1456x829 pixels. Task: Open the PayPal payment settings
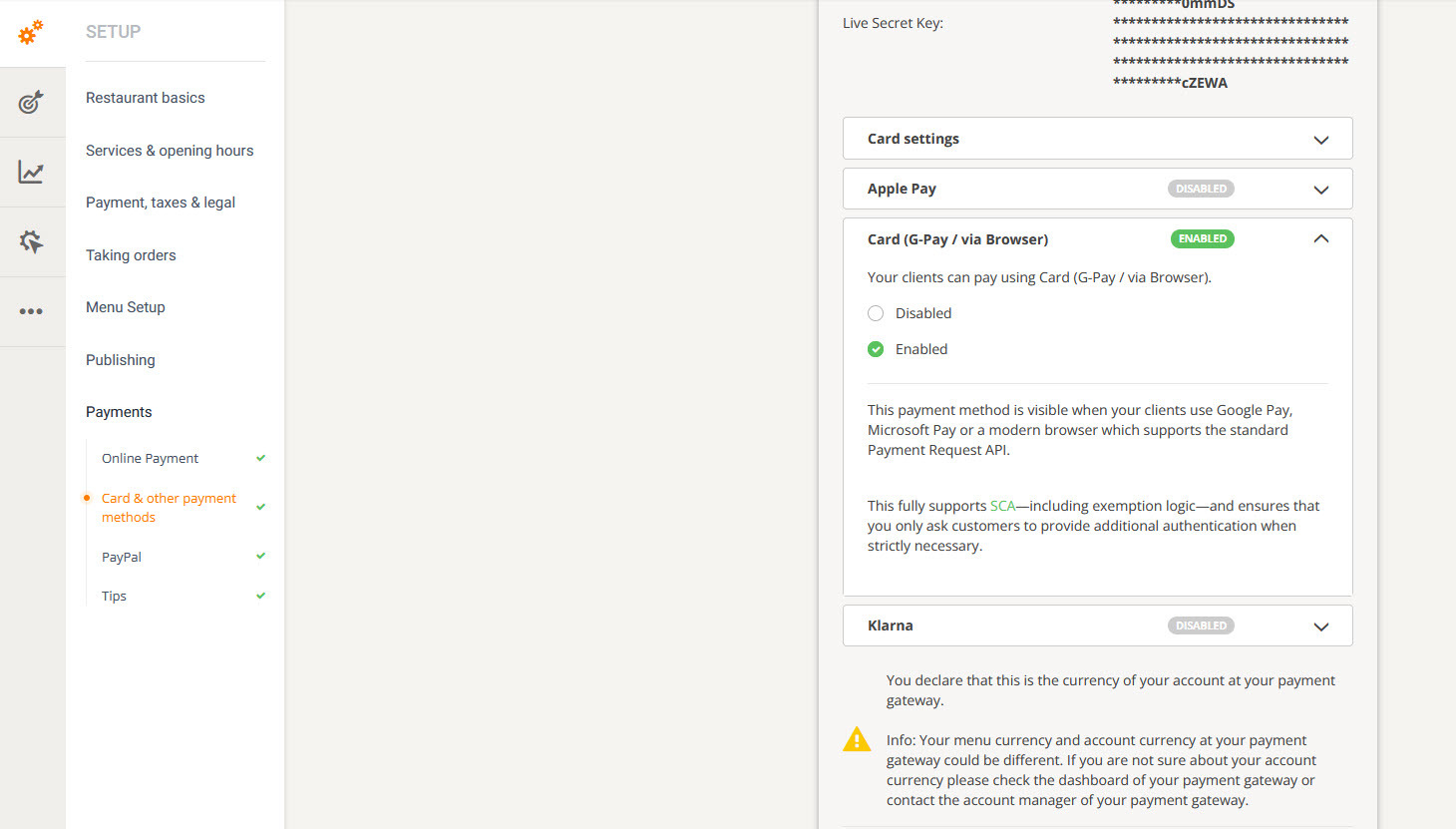pyautogui.click(x=122, y=557)
